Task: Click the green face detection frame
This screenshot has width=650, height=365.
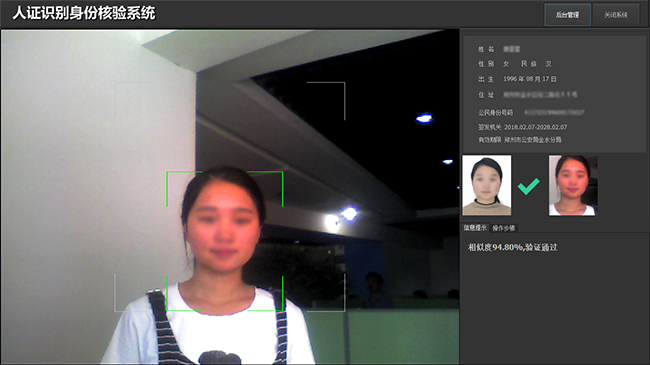Action: [225, 241]
